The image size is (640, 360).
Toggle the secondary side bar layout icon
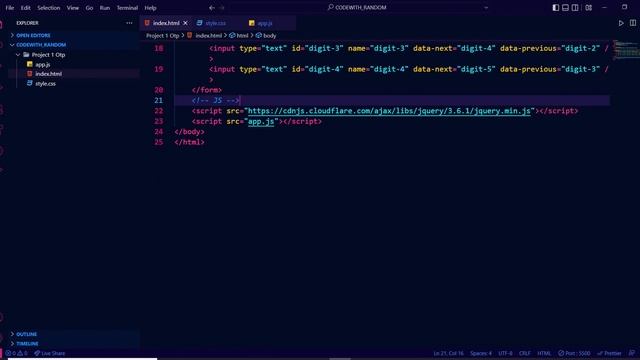[x=575, y=7]
